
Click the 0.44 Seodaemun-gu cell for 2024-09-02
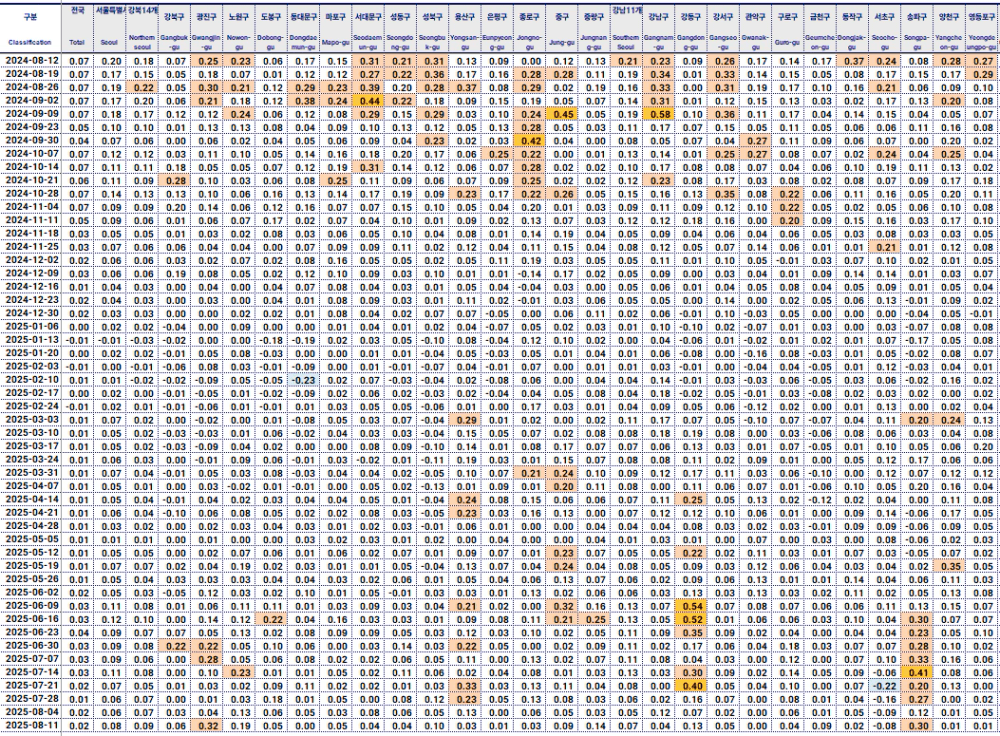point(369,101)
